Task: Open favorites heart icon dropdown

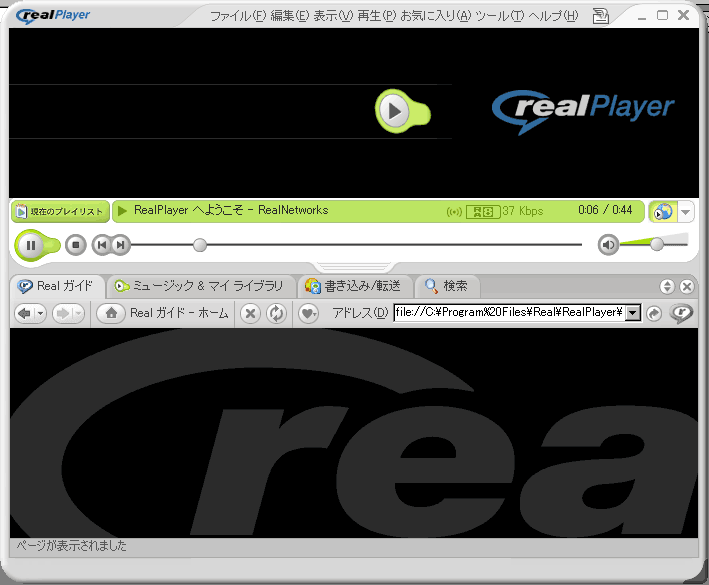Action: pos(309,313)
